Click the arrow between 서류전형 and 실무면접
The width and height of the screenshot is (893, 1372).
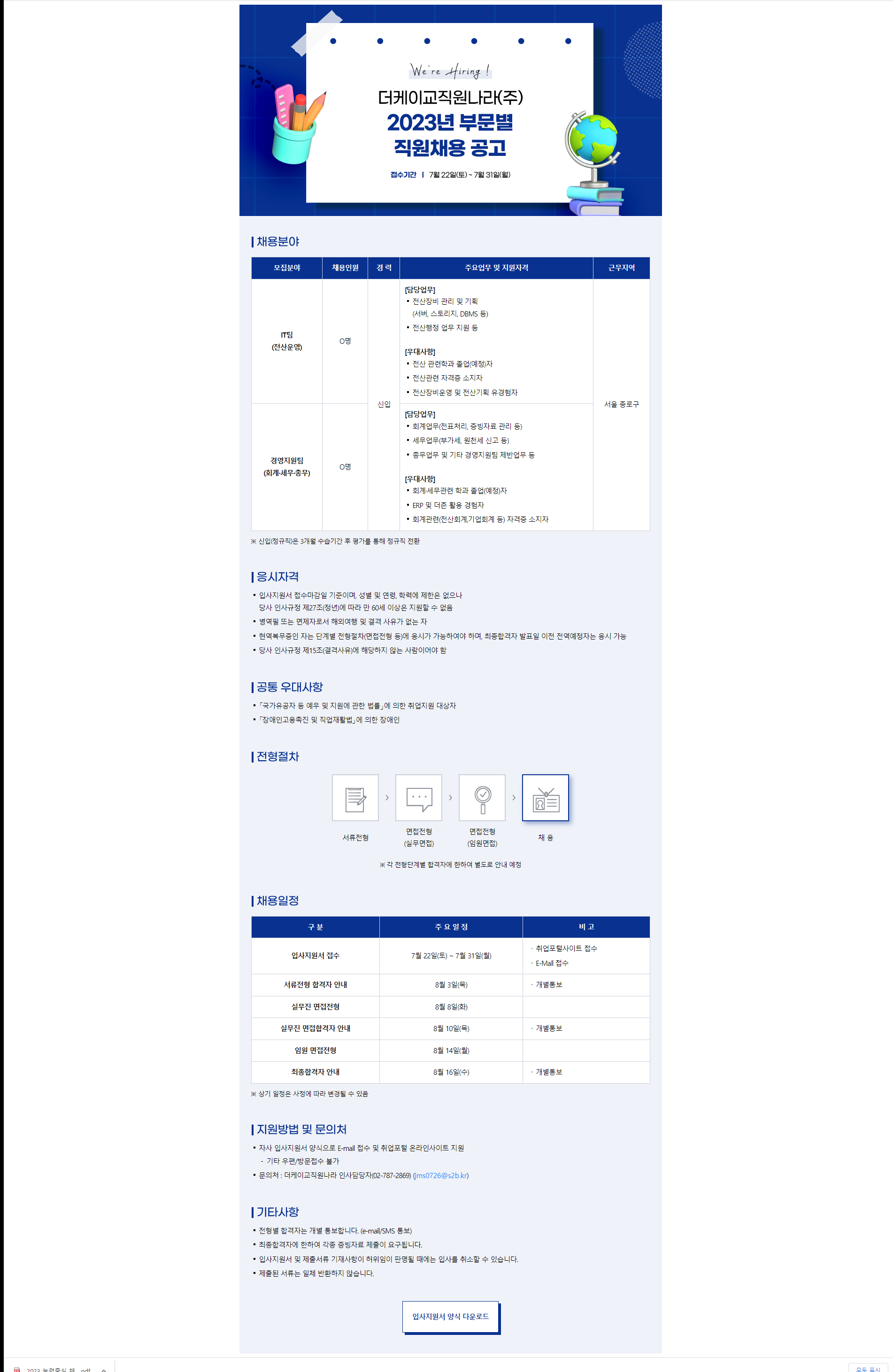[x=387, y=798]
